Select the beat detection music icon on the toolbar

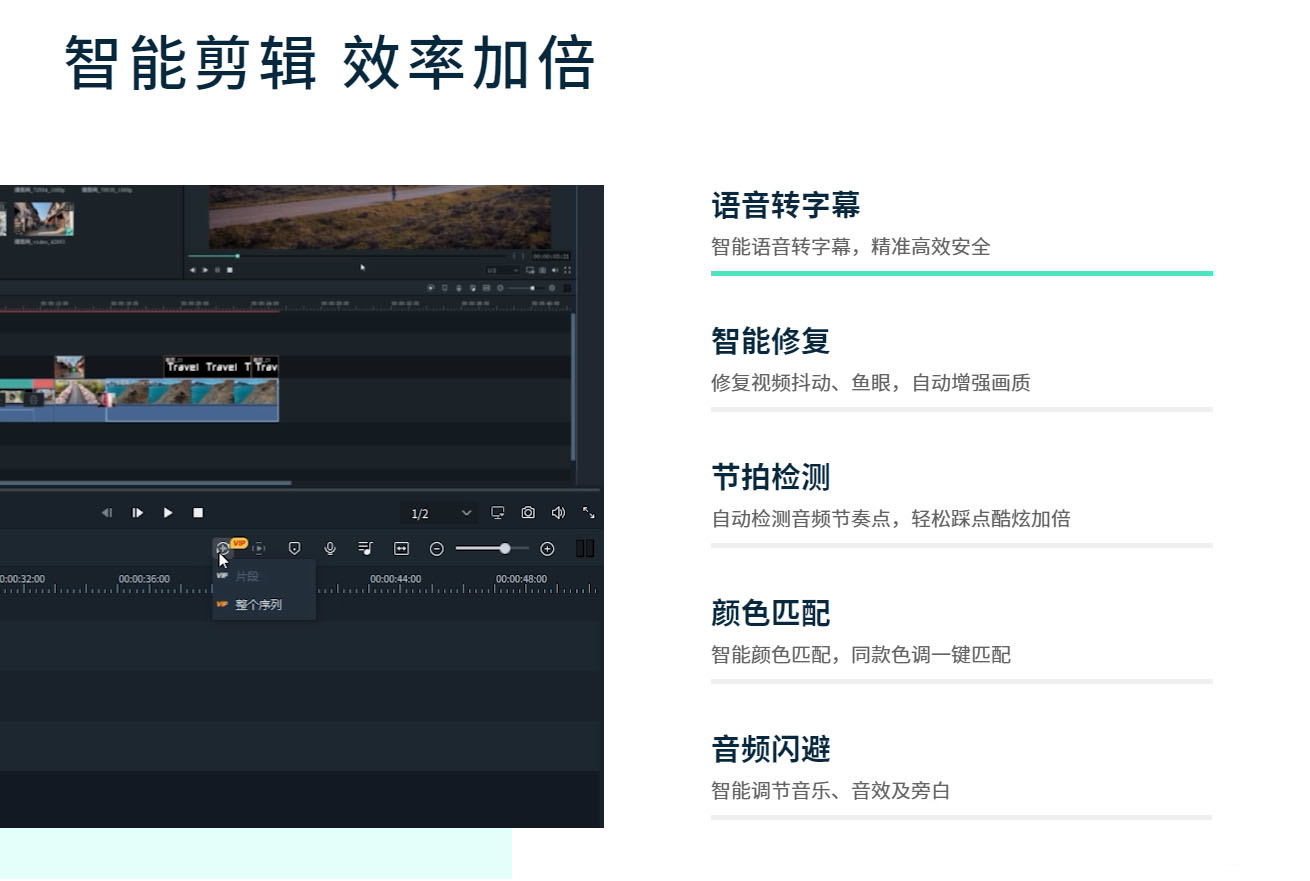pyautogui.click(x=366, y=548)
